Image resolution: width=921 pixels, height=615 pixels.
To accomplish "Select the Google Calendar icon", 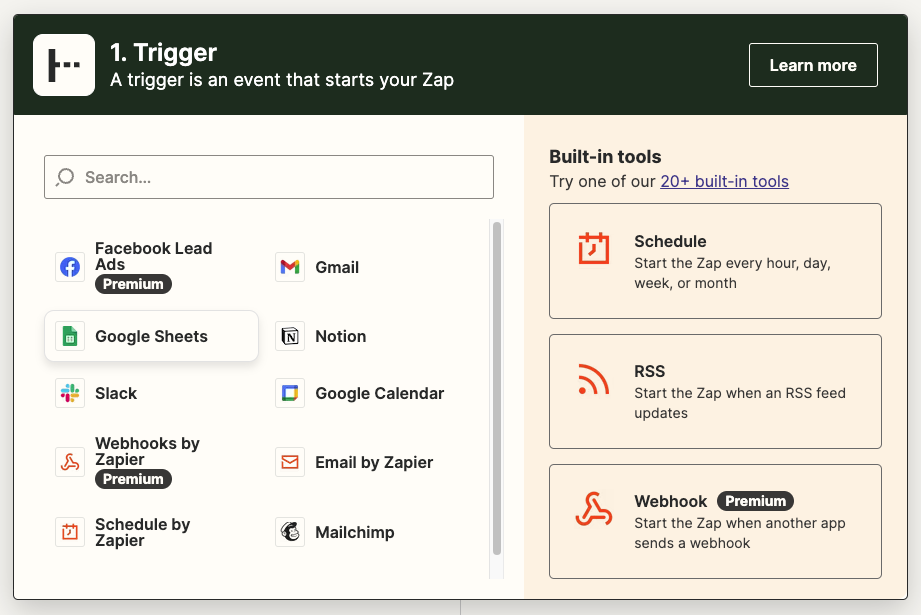I will point(290,393).
